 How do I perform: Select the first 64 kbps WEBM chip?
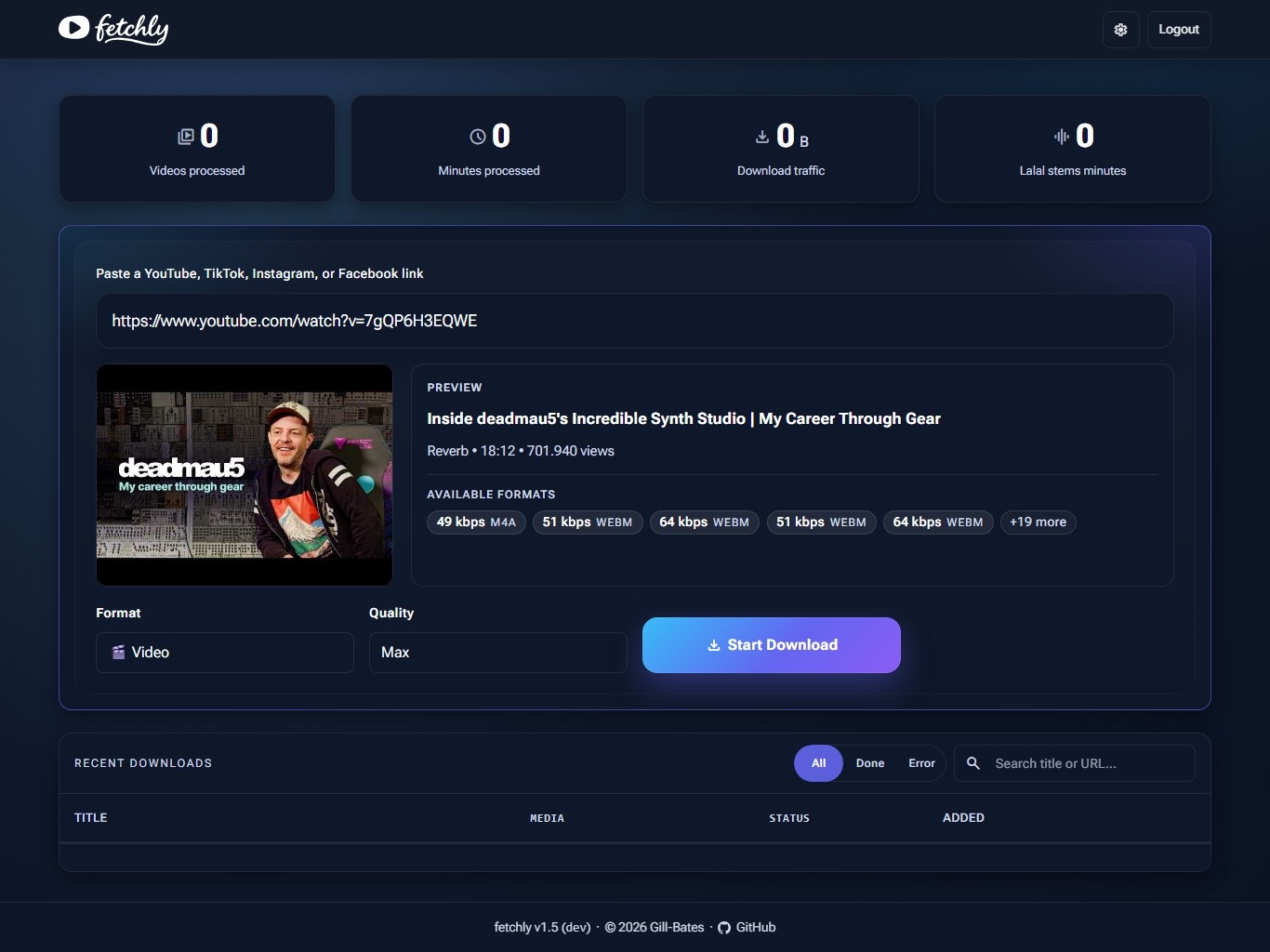705,522
